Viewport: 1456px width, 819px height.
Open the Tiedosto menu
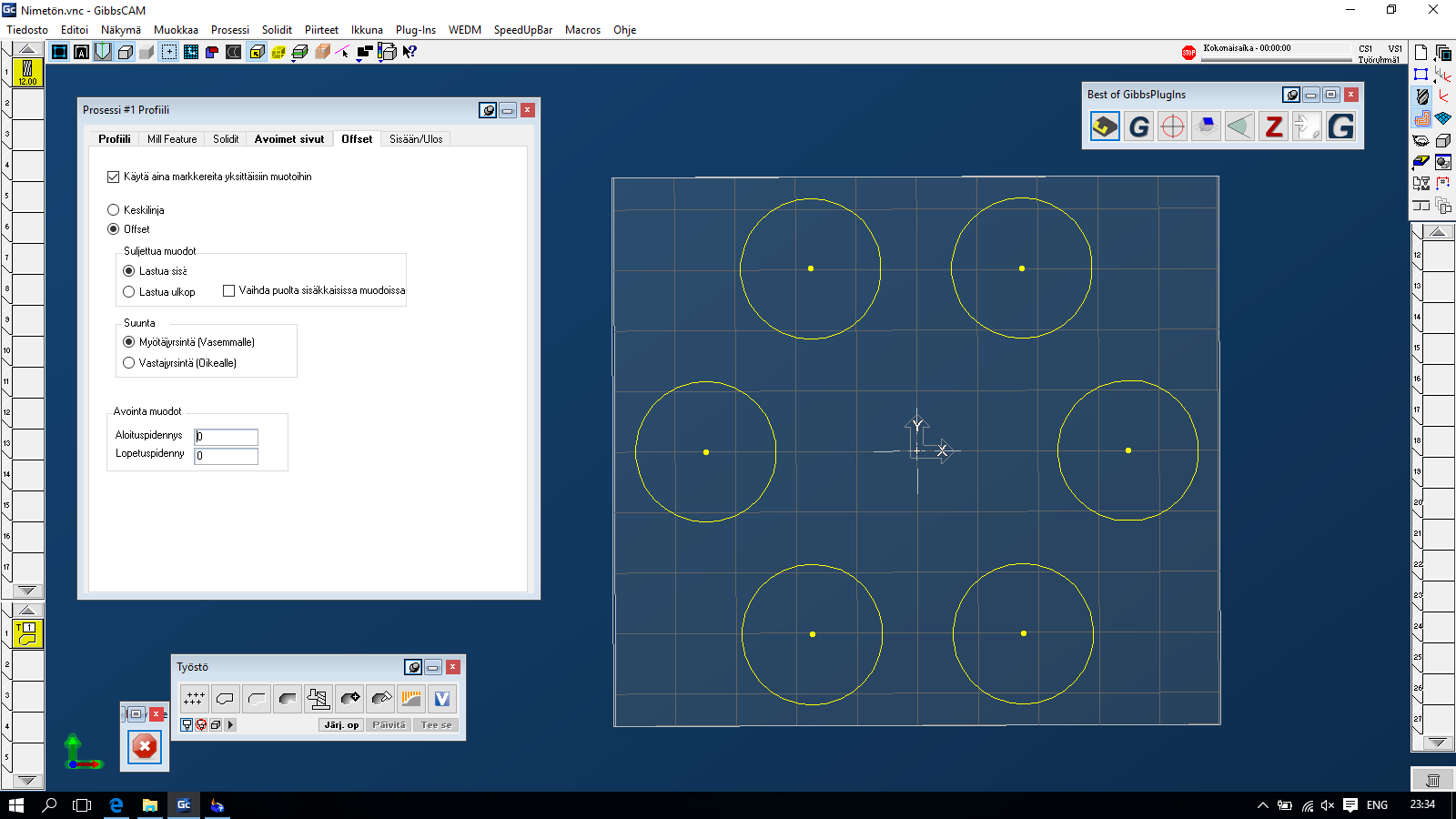27,30
